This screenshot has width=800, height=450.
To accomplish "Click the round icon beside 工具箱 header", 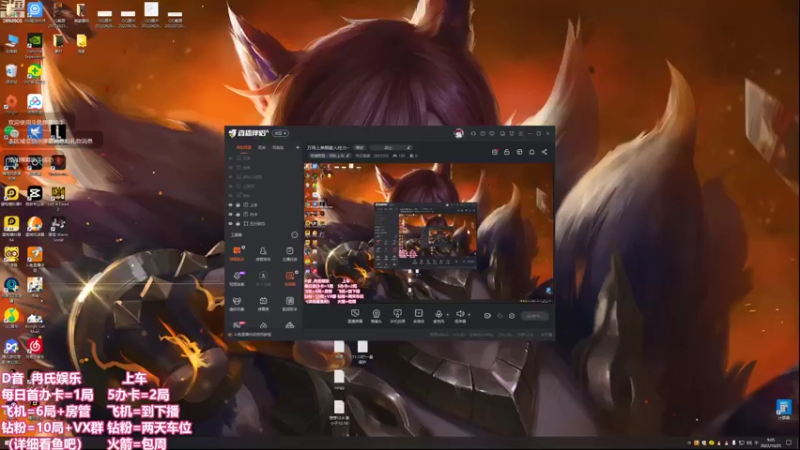I will [x=294, y=235].
